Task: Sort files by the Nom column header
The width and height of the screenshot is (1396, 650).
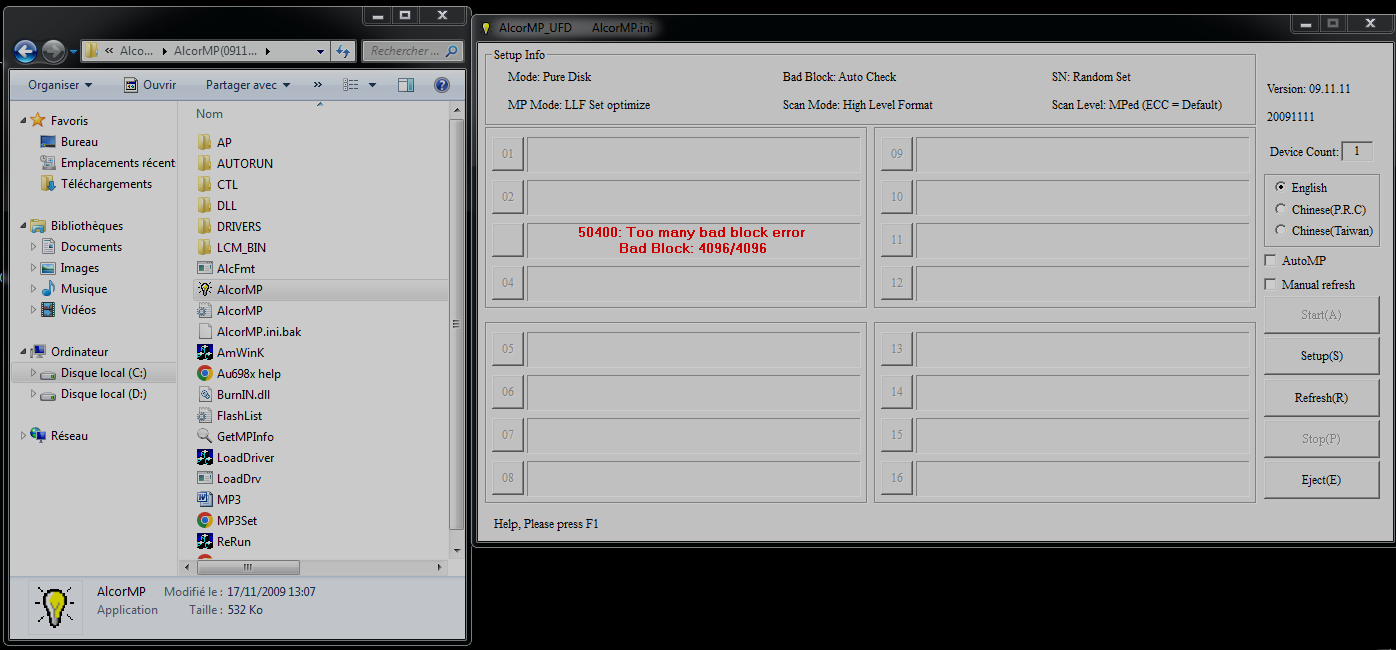Action: [x=210, y=114]
